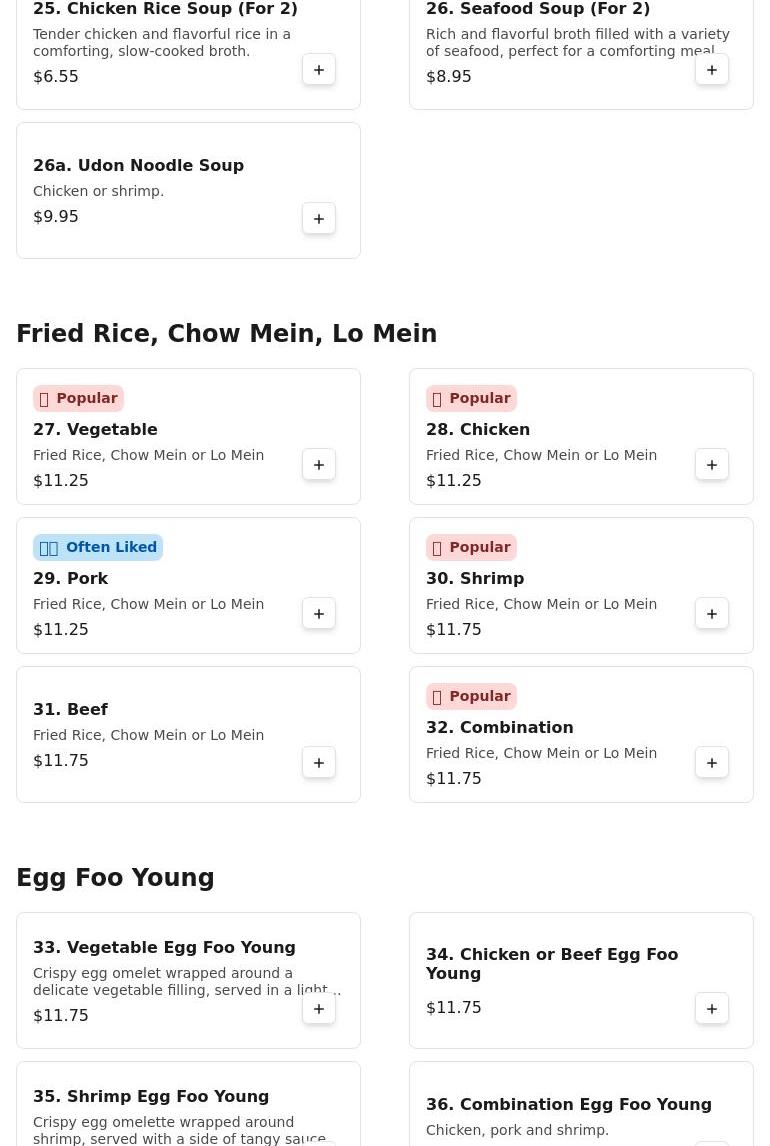Add 32. Combination with plus icon
This screenshot has height=1146, width=770.
click(x=712, y=763)
